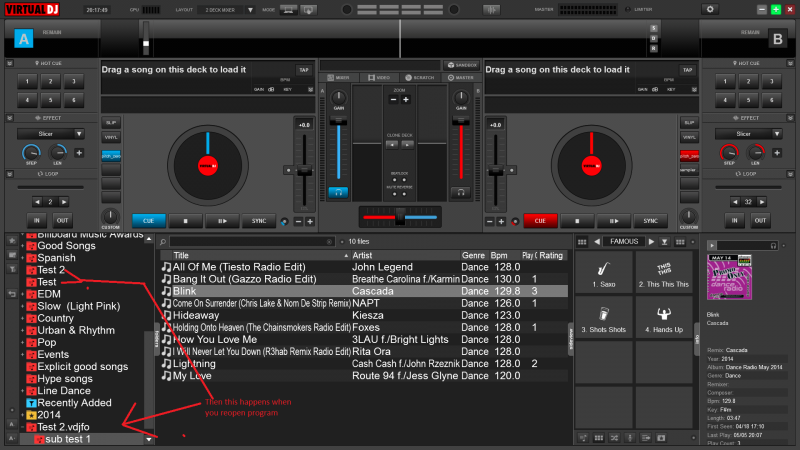
Task: Click the second mode icon in top bar
Action: point(309,10)
